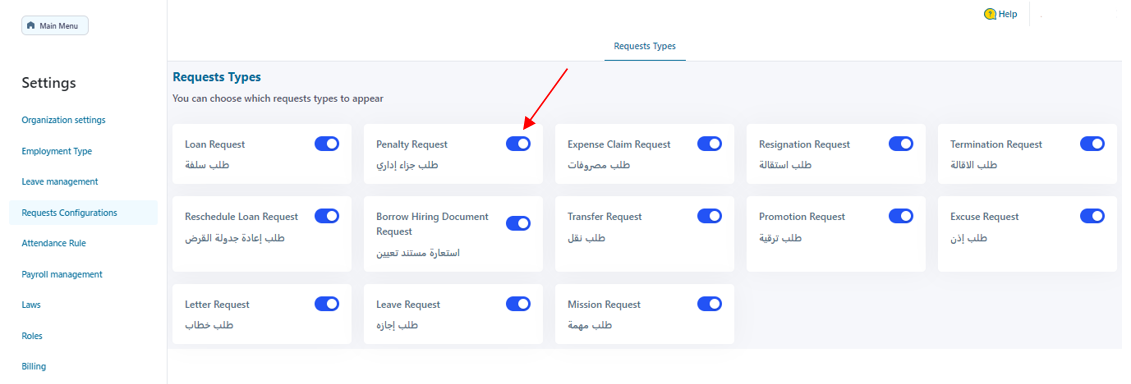Switch off the Resignation Request toggle
Image resolution: width=1131 pixels, height=384 pixels.
(x=901, y=144)
